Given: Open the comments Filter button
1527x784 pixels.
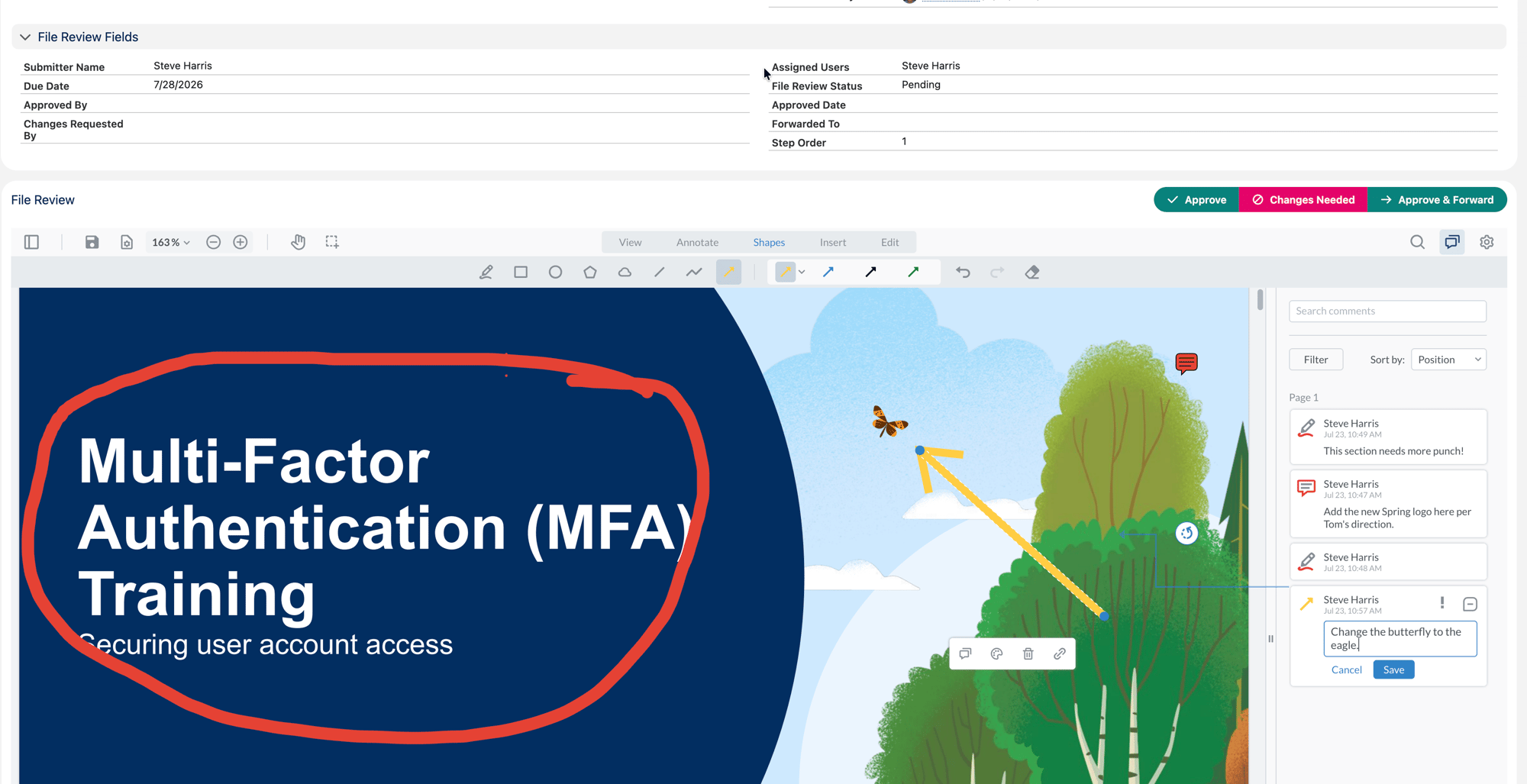Looking at the screenshot, I should coord(1316,360).
